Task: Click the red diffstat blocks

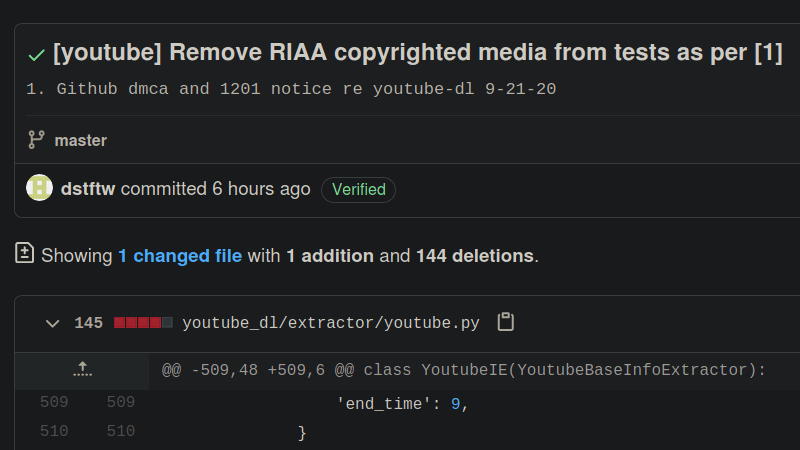Action: pyautogui.click(x=143, y=323)
